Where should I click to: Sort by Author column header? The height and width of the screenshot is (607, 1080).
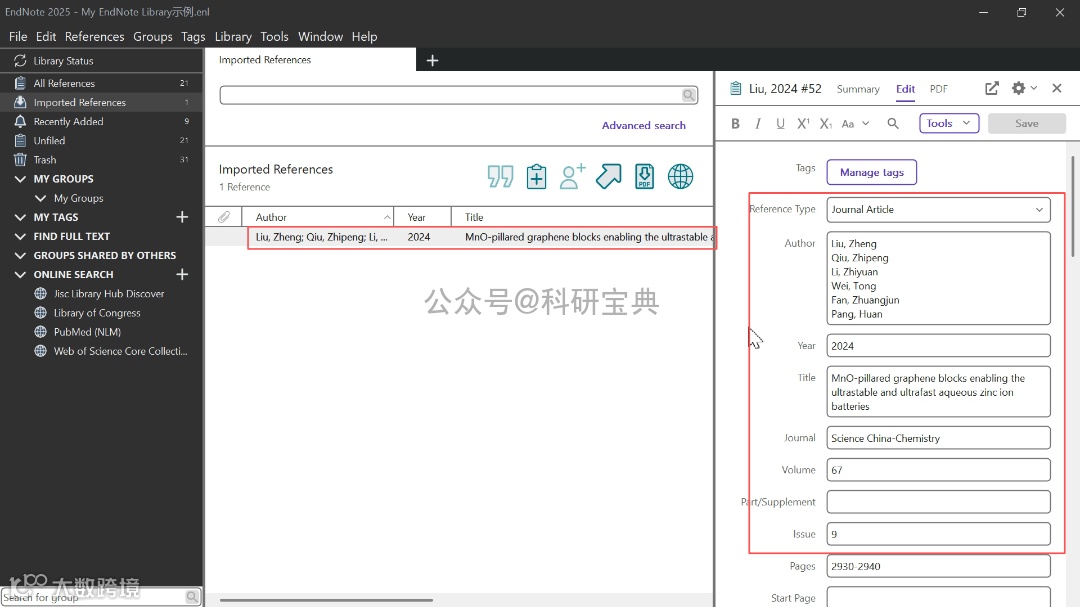[318, 217]
